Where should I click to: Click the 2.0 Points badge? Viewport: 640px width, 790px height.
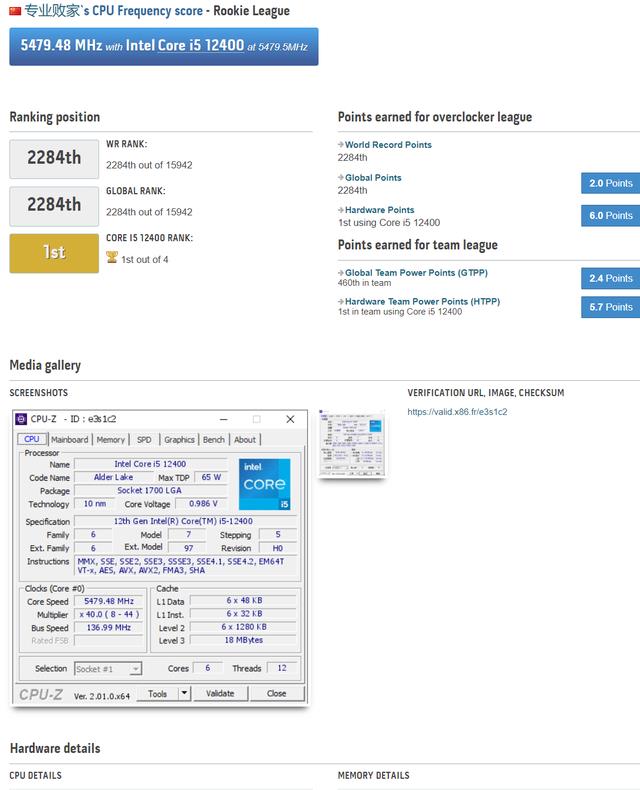coord(610,183)
